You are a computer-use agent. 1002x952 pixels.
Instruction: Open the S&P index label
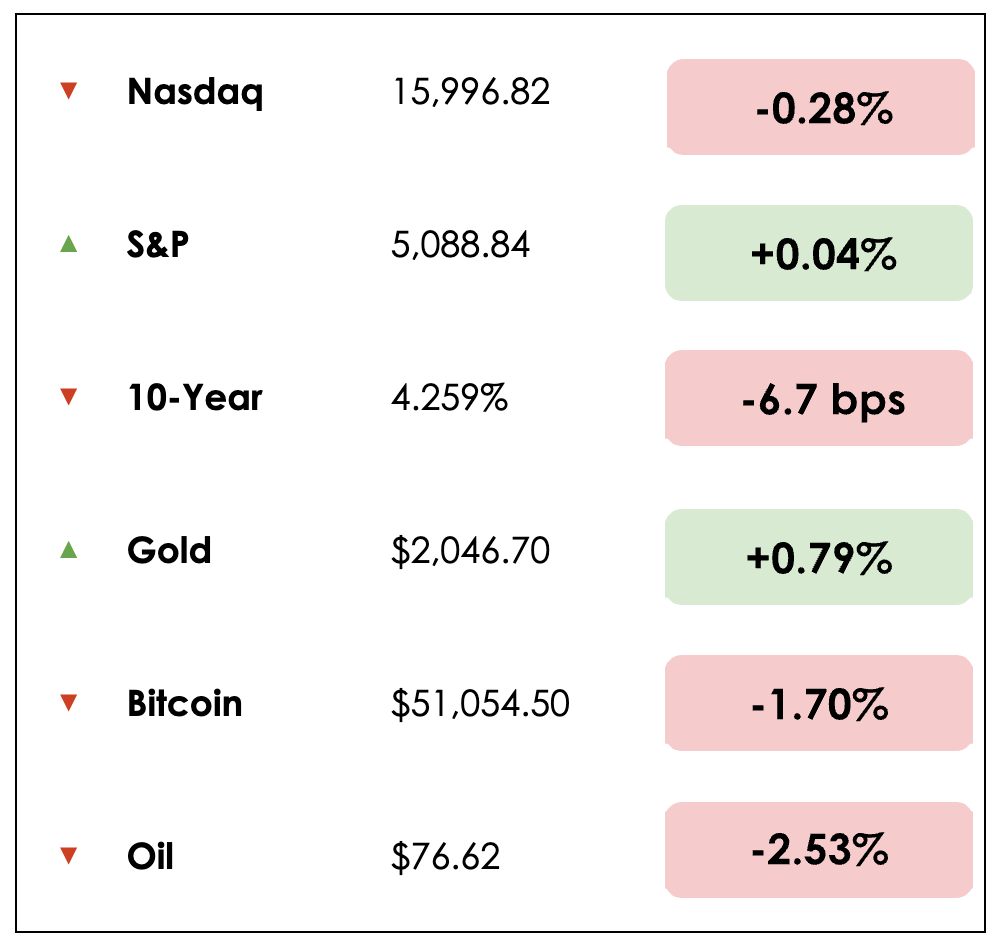point(158,245)
